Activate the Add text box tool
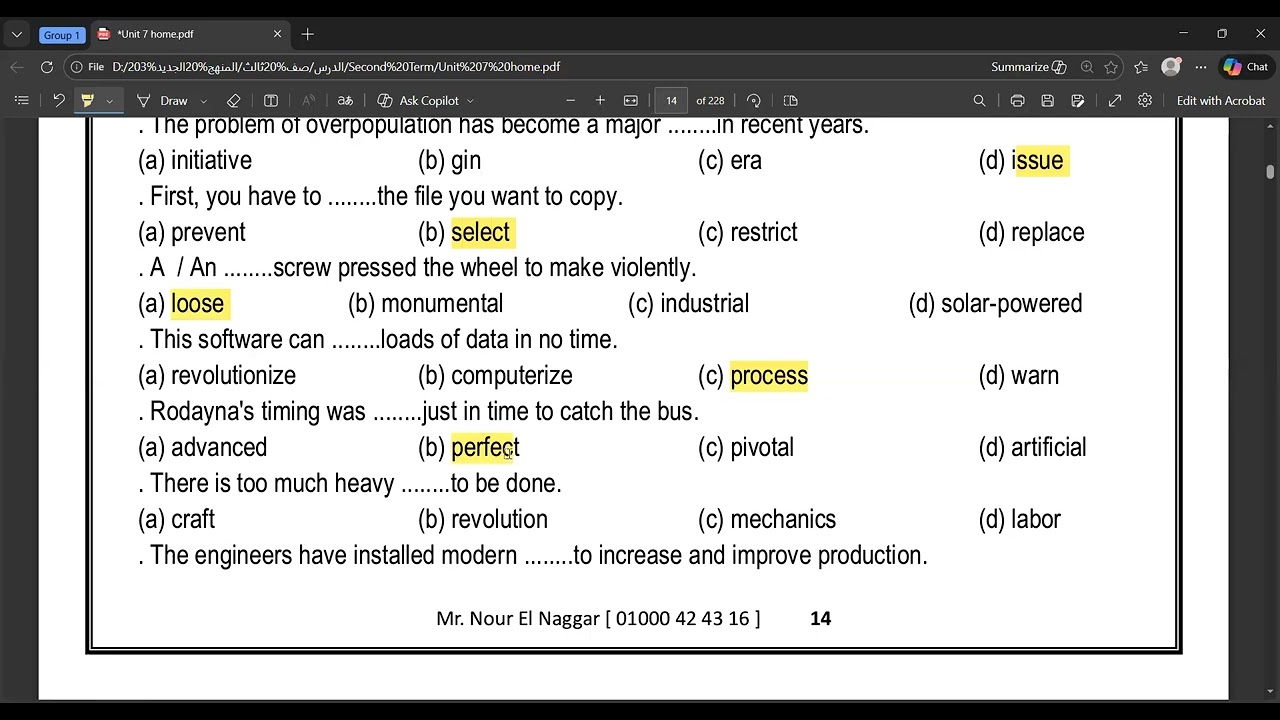 (271, 101)
